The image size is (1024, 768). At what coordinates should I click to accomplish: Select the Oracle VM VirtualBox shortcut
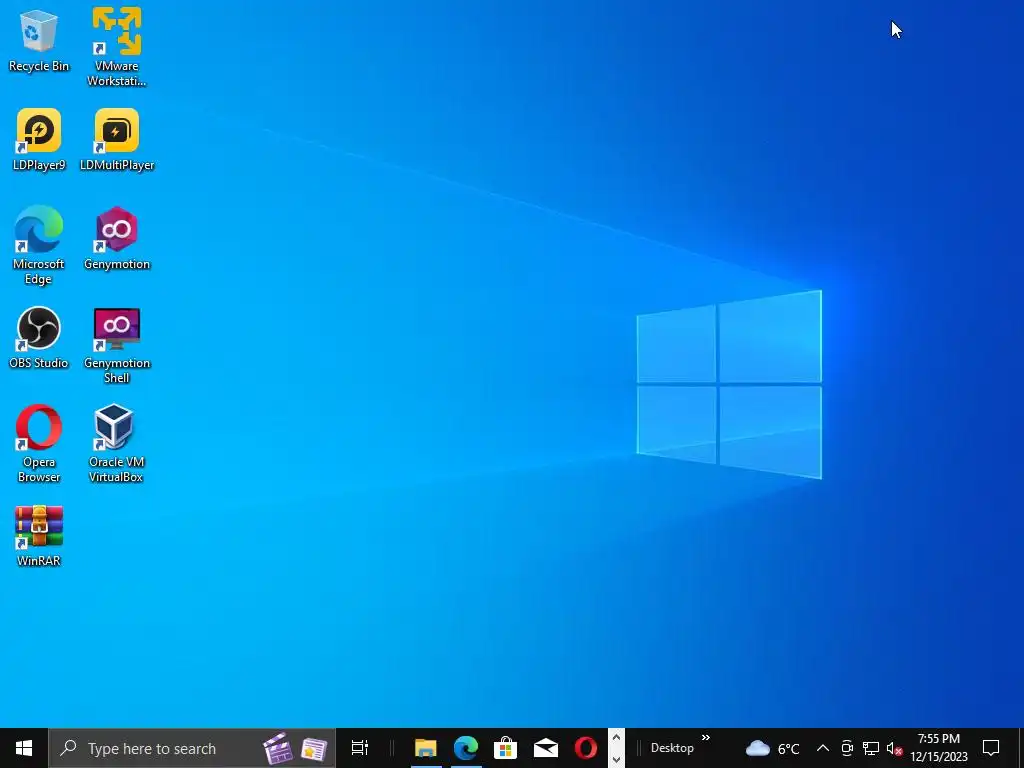click(x=116, y=444)
